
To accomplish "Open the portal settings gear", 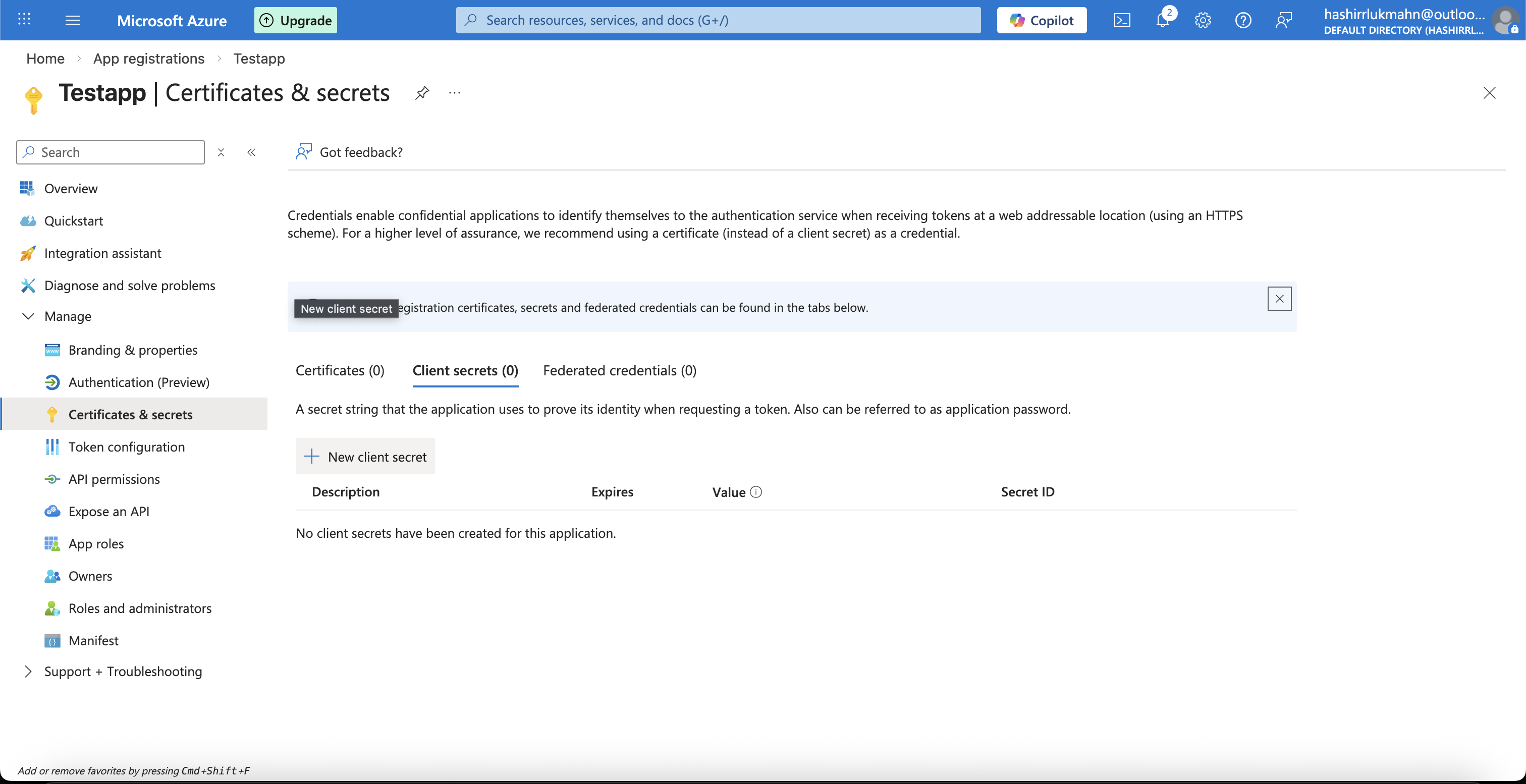I will click(1203, 20).
